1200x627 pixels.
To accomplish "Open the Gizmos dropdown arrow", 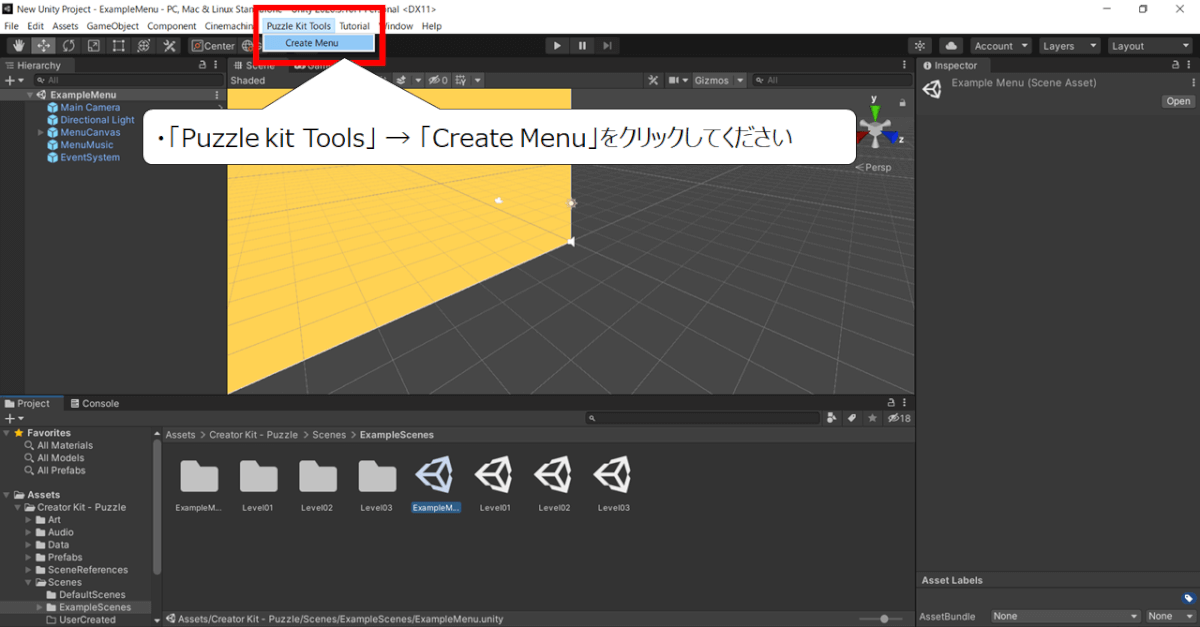I will coord(740,80).
